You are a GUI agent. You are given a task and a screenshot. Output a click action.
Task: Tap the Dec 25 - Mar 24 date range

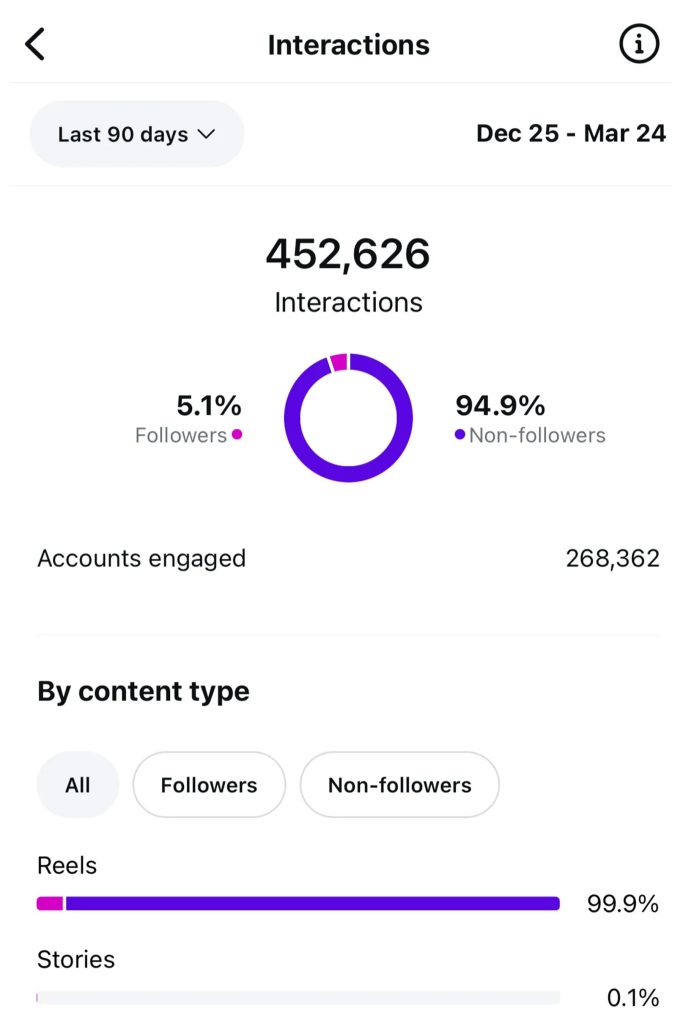tap(571, 133)
